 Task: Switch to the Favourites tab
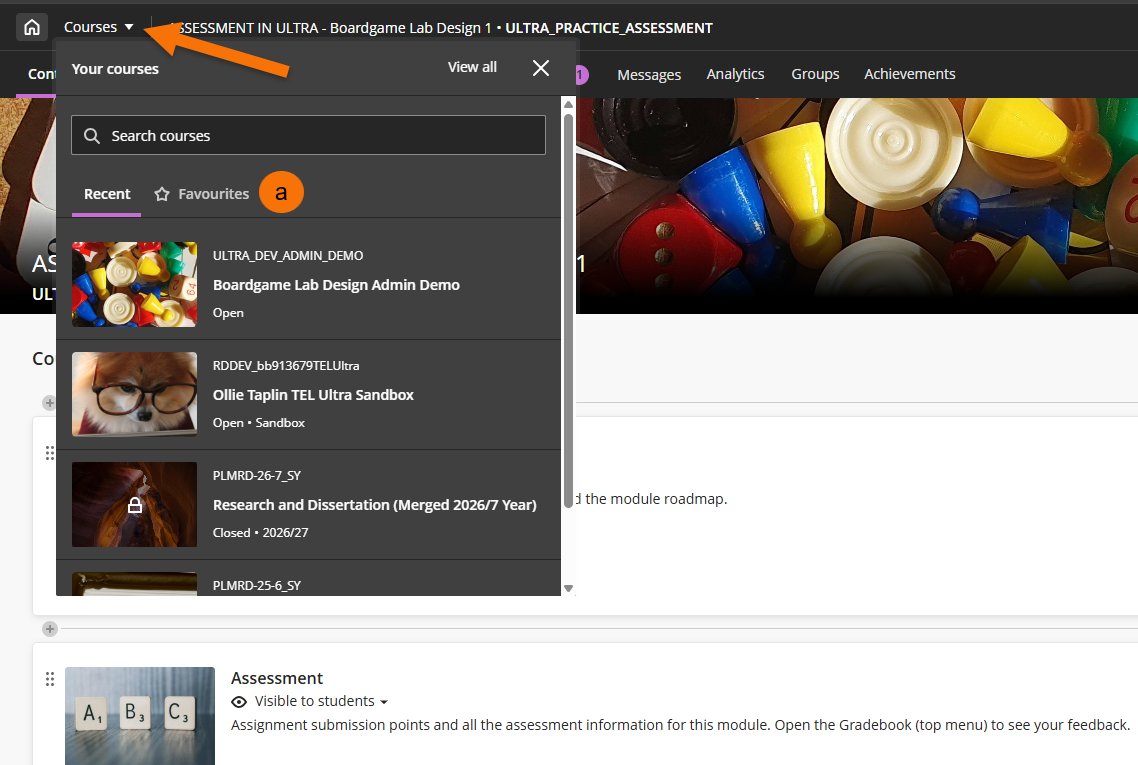(x=202, y=194)
